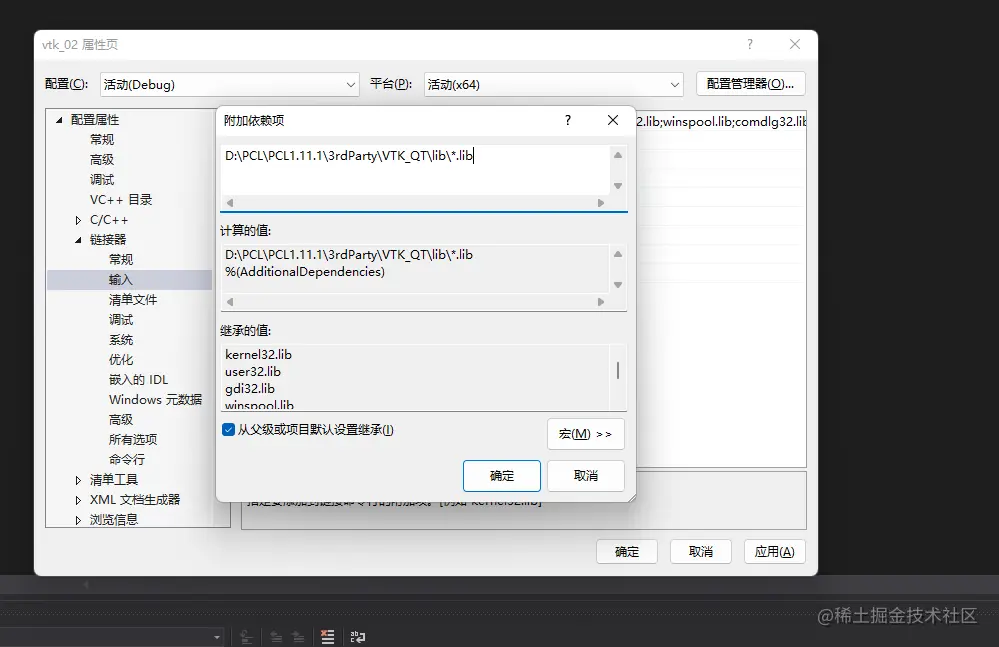The width and height of the screenshot is (999, 647).
Task: Toggle 从父级或项目默认设置继承 checkbox
Action: pos(228,430)
